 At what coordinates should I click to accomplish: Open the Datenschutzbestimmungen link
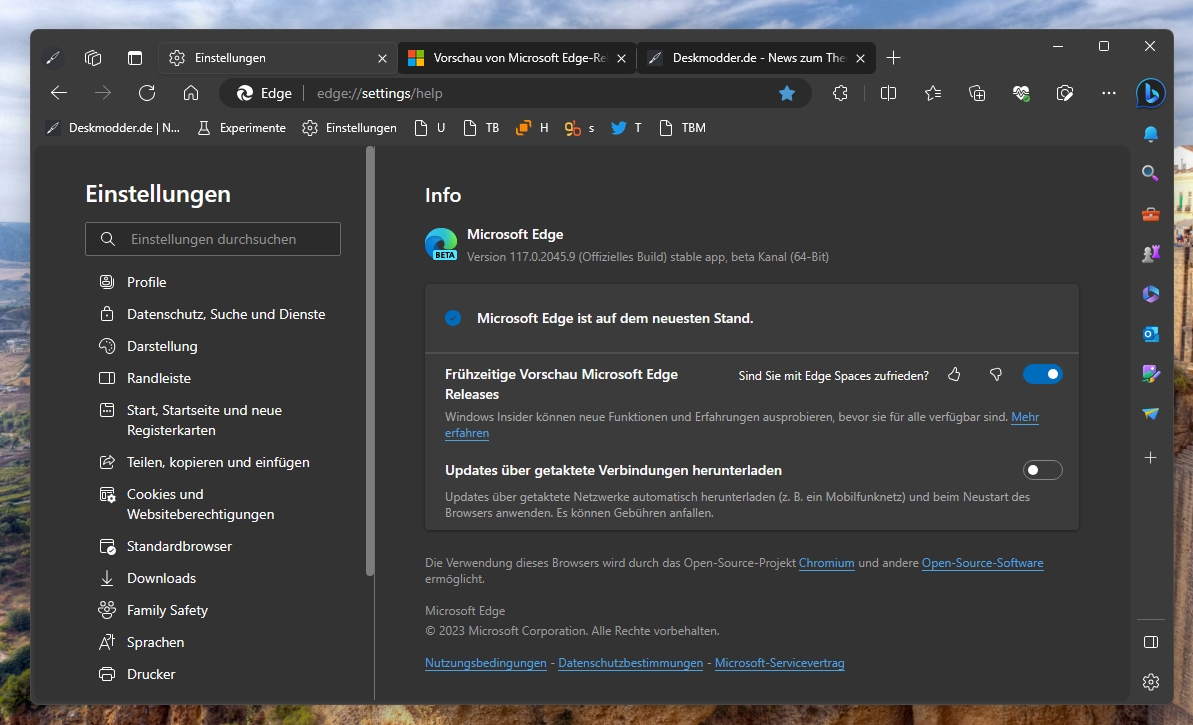[x=631, y=663]
